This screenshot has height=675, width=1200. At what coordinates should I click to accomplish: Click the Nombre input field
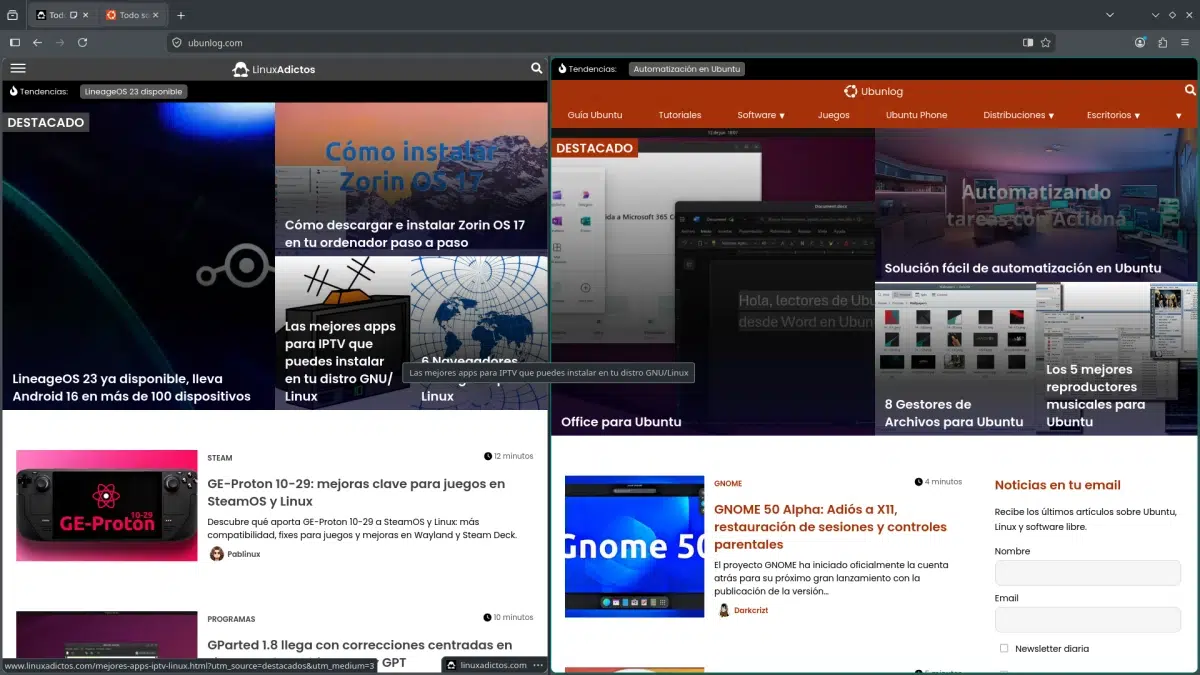coord(1087,573)
